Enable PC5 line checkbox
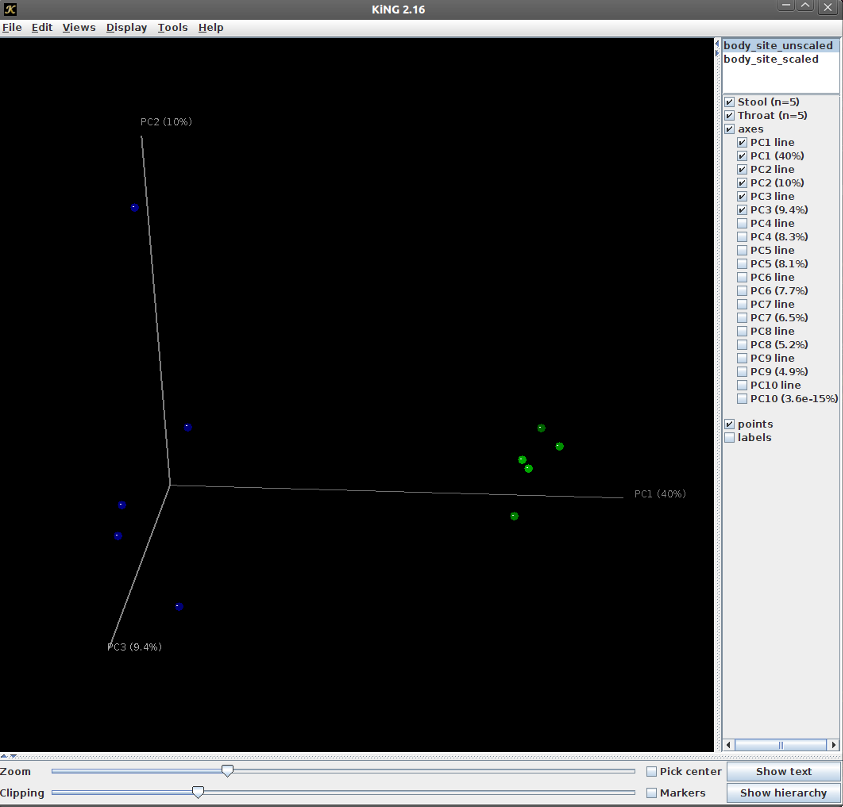The image size is (843, 807). 742,250
